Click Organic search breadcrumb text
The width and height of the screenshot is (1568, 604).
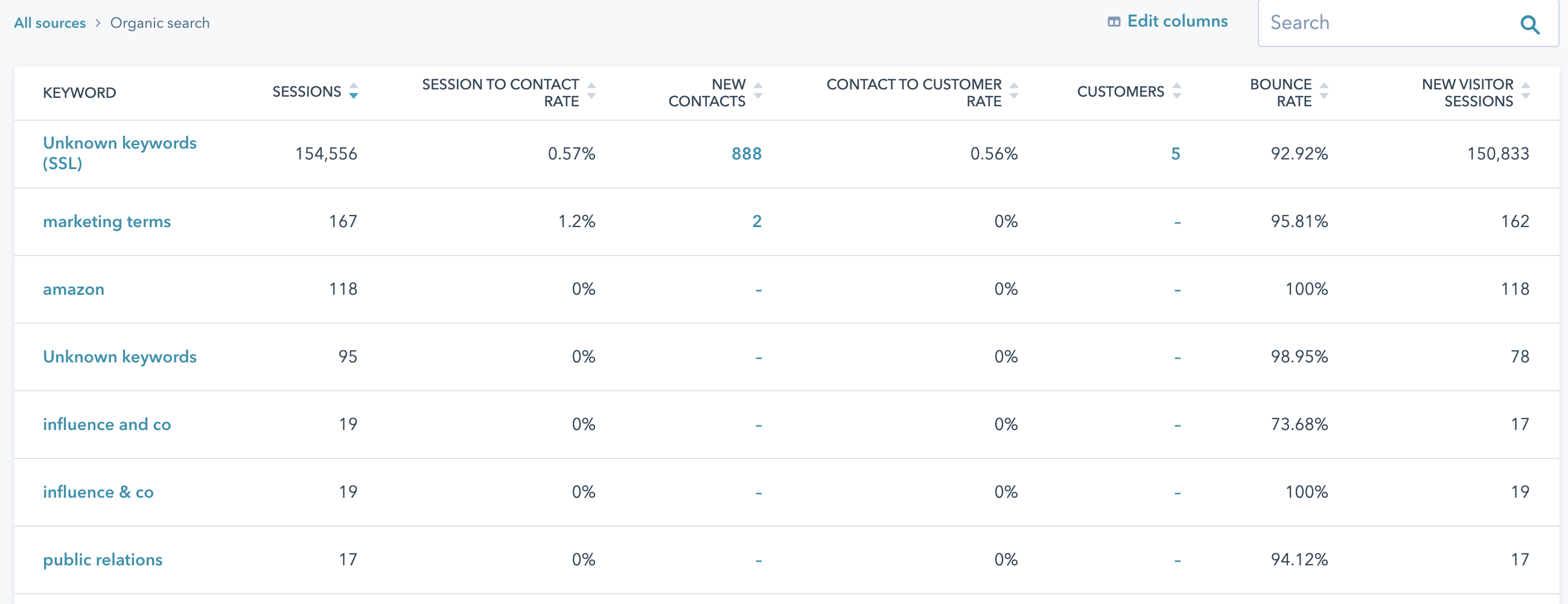pyautogui.click(x=159, y=23)
